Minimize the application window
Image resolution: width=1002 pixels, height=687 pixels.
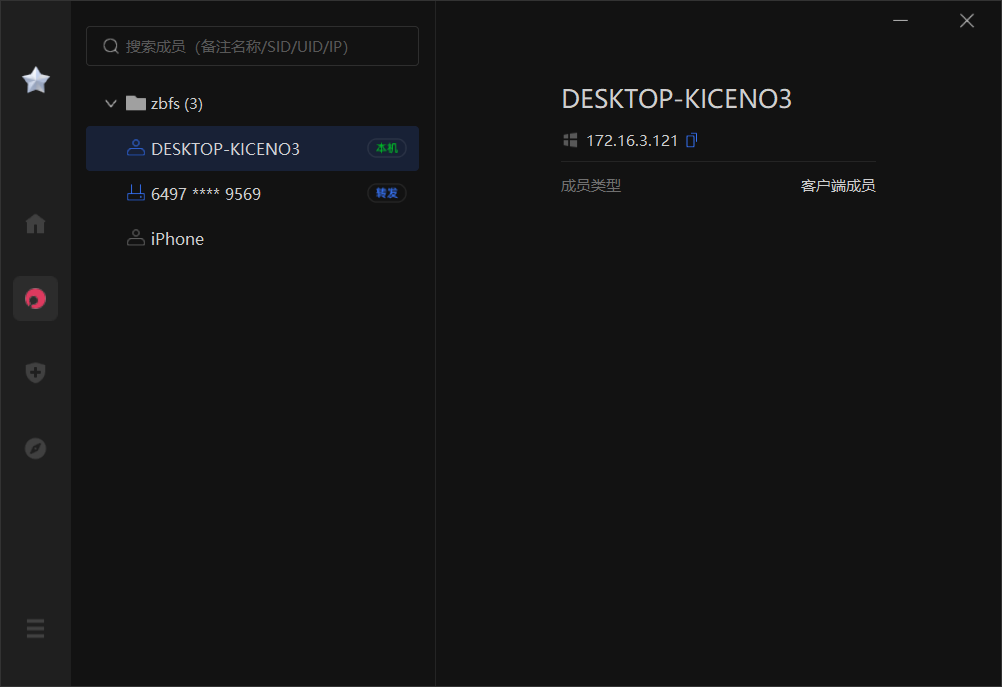901,21
